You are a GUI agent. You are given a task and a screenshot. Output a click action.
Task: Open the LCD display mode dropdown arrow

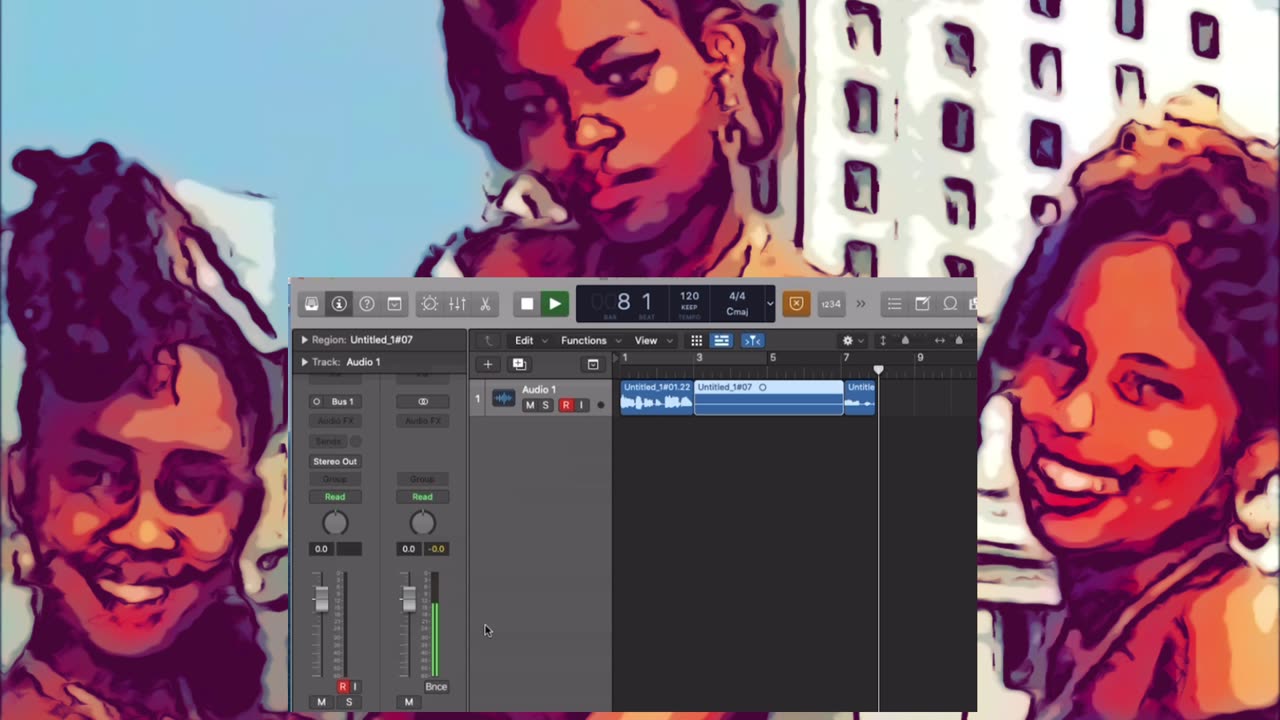[769, 304]
